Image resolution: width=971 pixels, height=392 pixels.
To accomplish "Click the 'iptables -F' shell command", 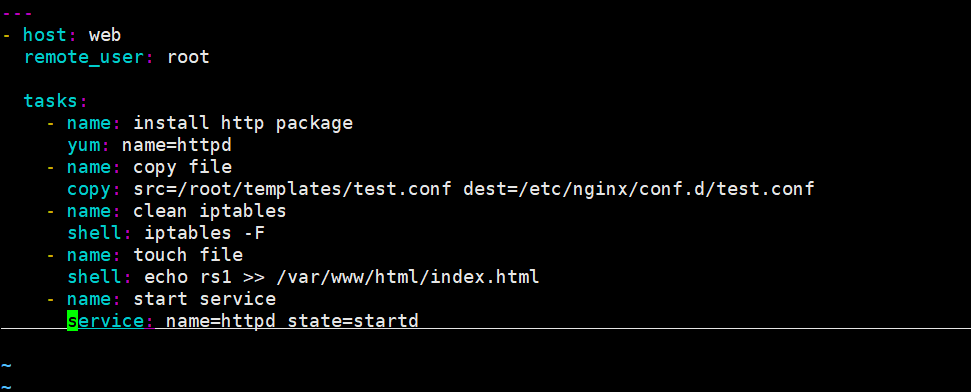I will 205,233.
